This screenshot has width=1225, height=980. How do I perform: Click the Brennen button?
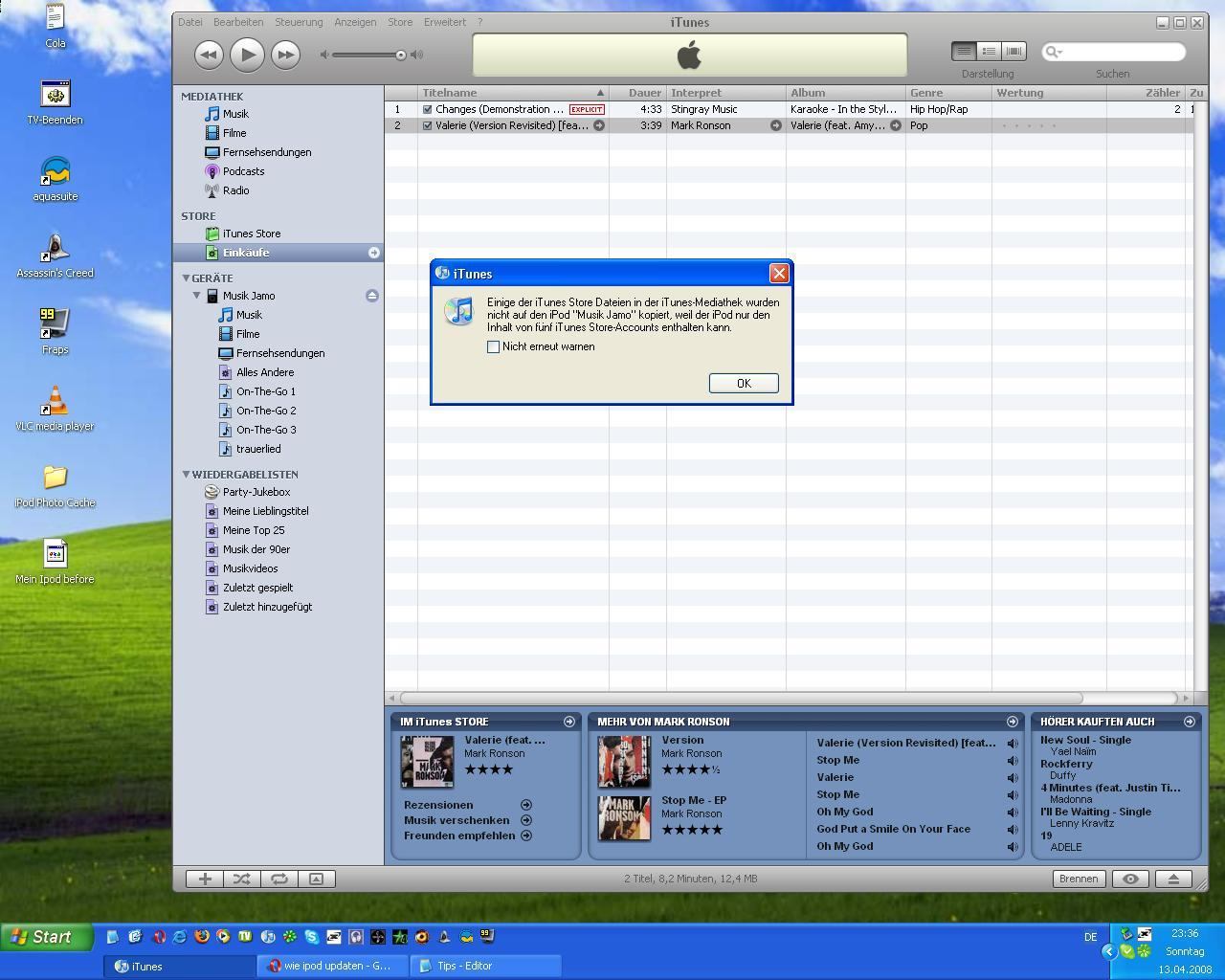[x=1079, y=879]
